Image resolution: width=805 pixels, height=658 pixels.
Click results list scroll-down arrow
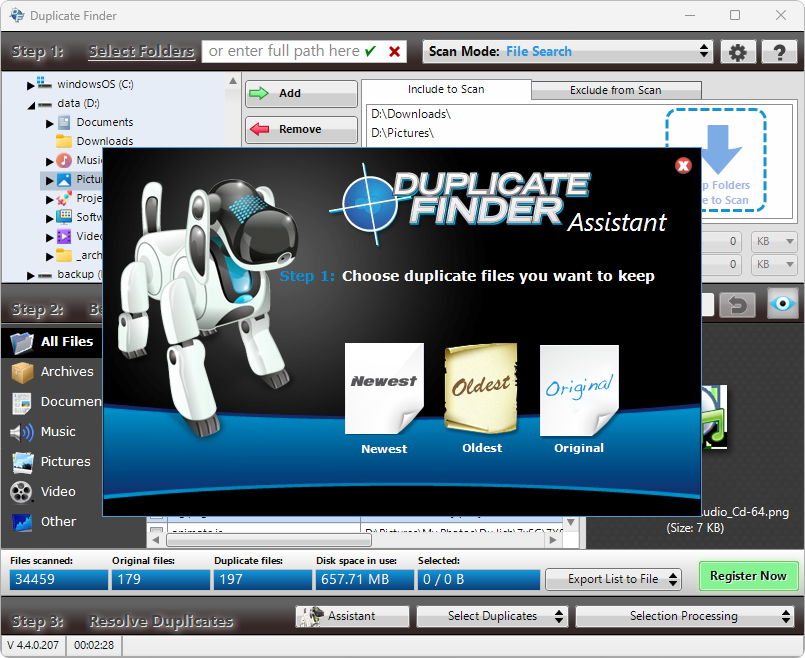tap(570, 522)
